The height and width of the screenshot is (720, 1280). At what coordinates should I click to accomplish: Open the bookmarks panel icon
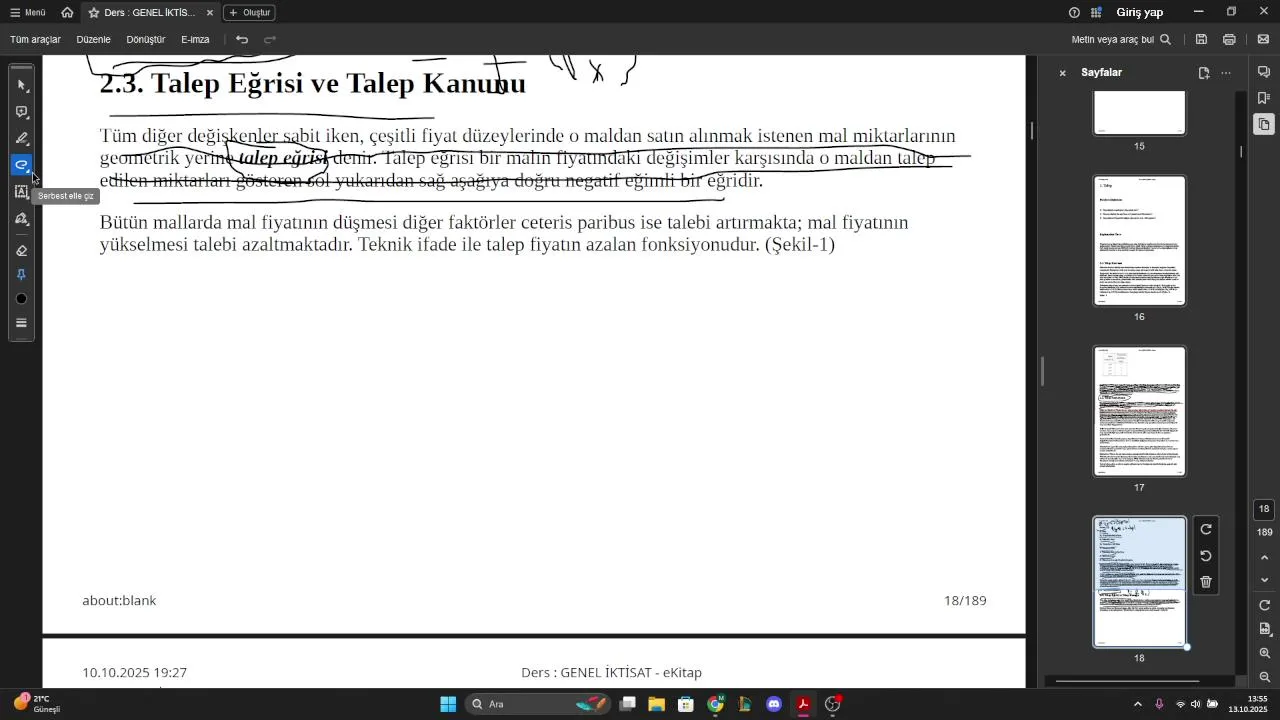[1264, 98]
